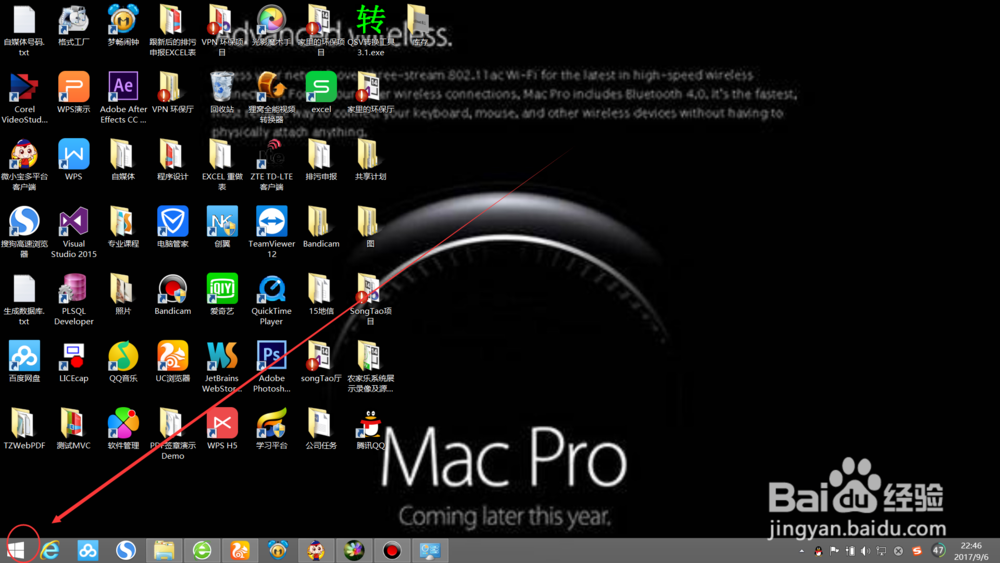Image resolution: width=1000 pixels, height=563 pixels.
Task: Select the 格式工厂 desktop icon
Action: 73,26
